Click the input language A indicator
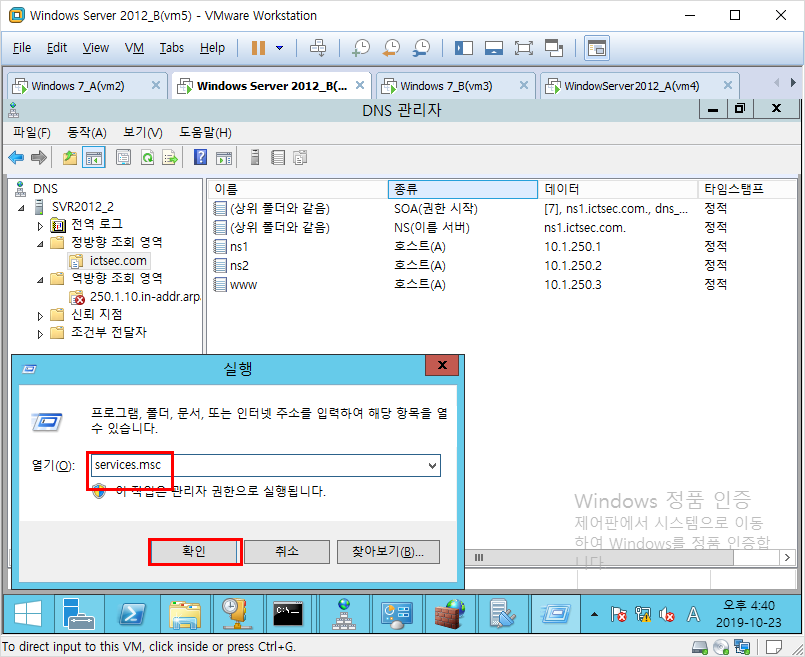The height and width of the screenshot is (657, 805). [x=693, y=614]
